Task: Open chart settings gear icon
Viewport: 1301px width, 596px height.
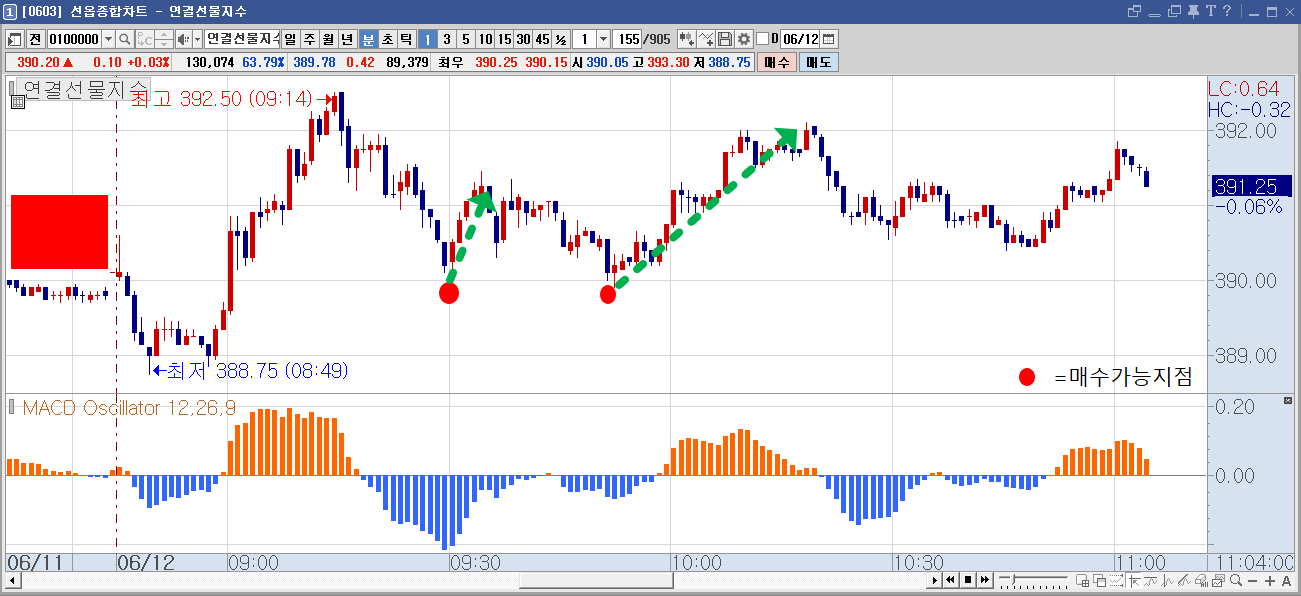Action: 743,39
